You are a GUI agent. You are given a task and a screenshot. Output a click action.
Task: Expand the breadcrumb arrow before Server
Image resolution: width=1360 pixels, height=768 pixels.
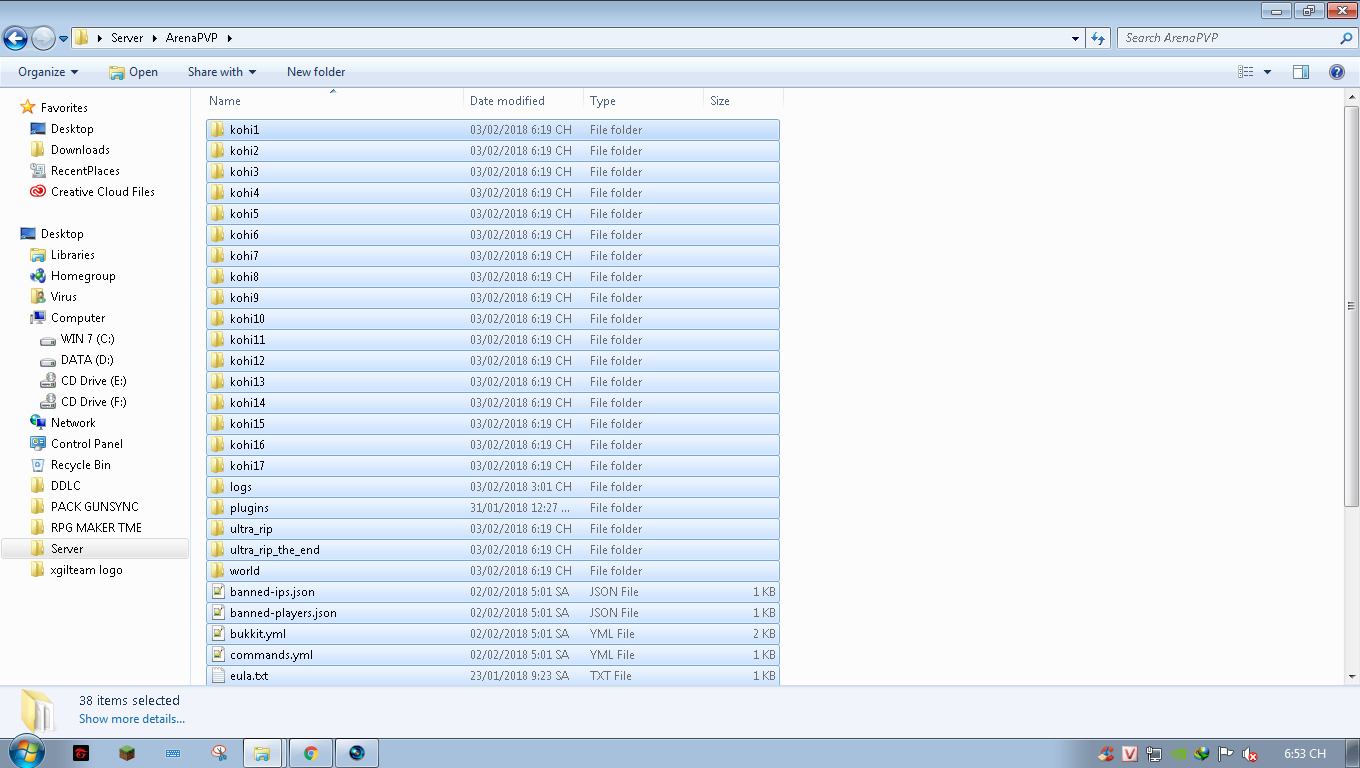point(100,38)
